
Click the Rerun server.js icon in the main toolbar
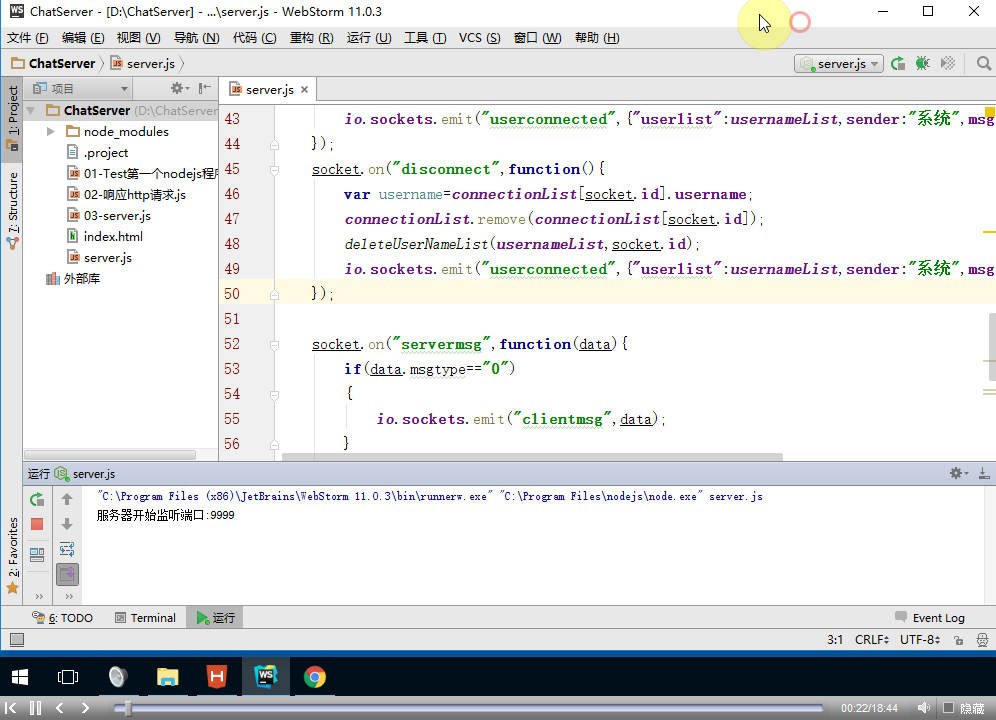click(898, 63)
